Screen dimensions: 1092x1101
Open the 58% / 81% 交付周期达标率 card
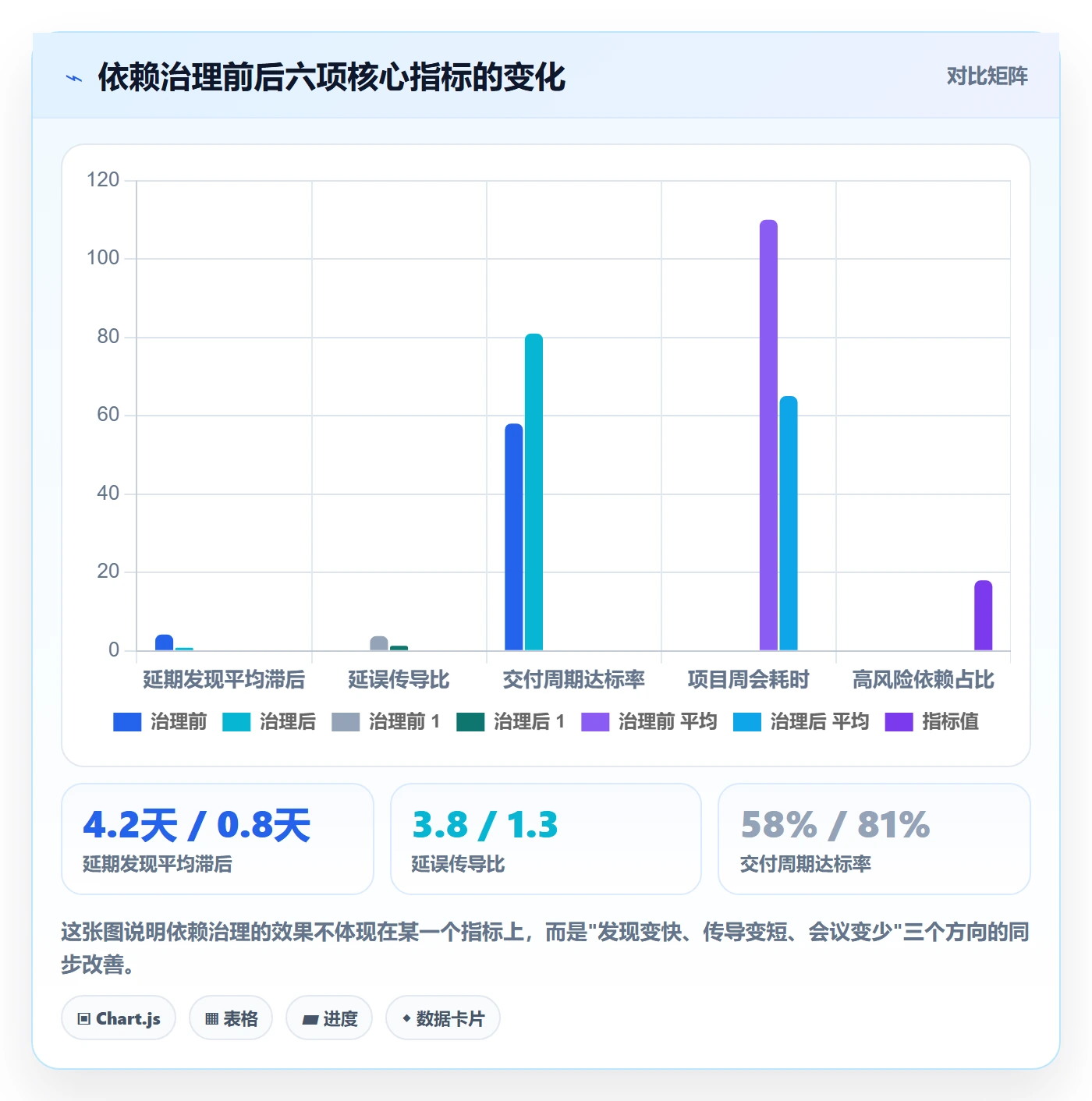coord(874,839)
